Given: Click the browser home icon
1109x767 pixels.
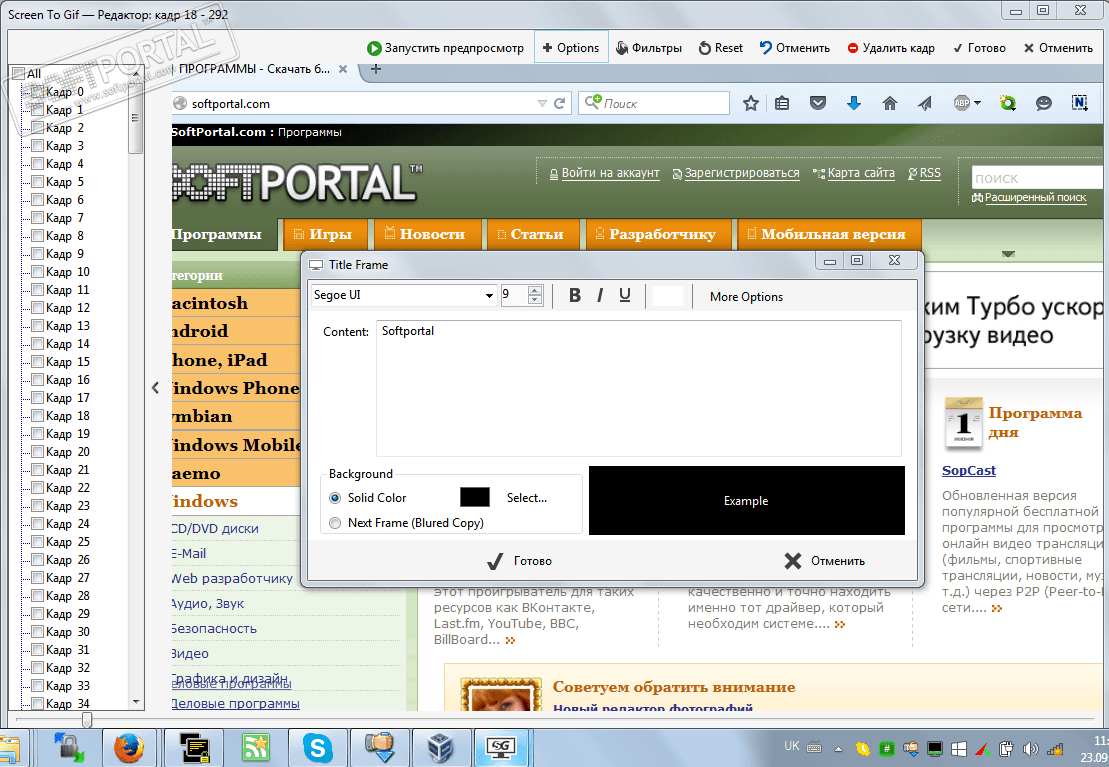Looking at the screenshot, I should click(890, 103).
